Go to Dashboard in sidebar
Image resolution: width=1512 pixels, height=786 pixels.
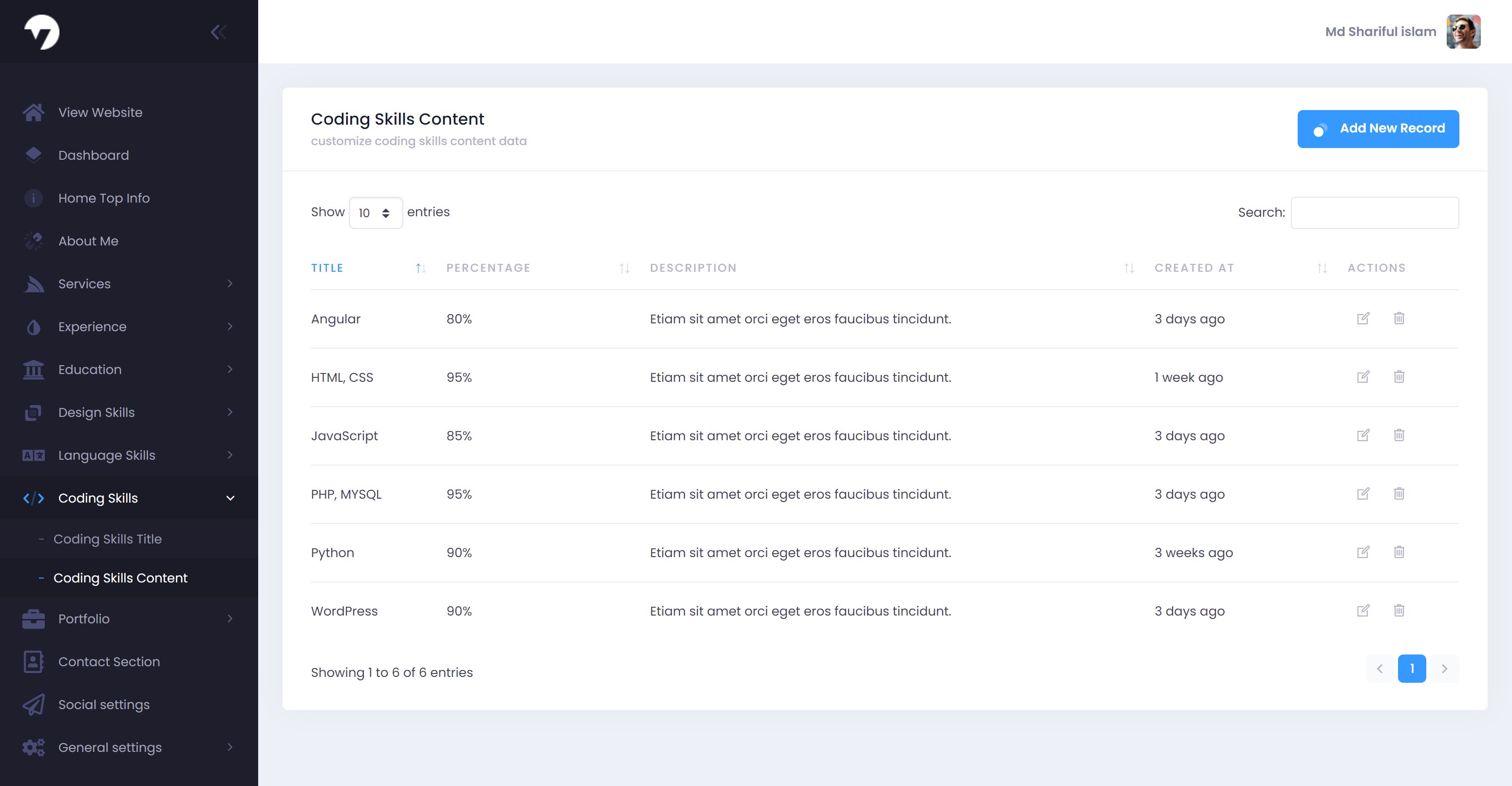point(94,155)
